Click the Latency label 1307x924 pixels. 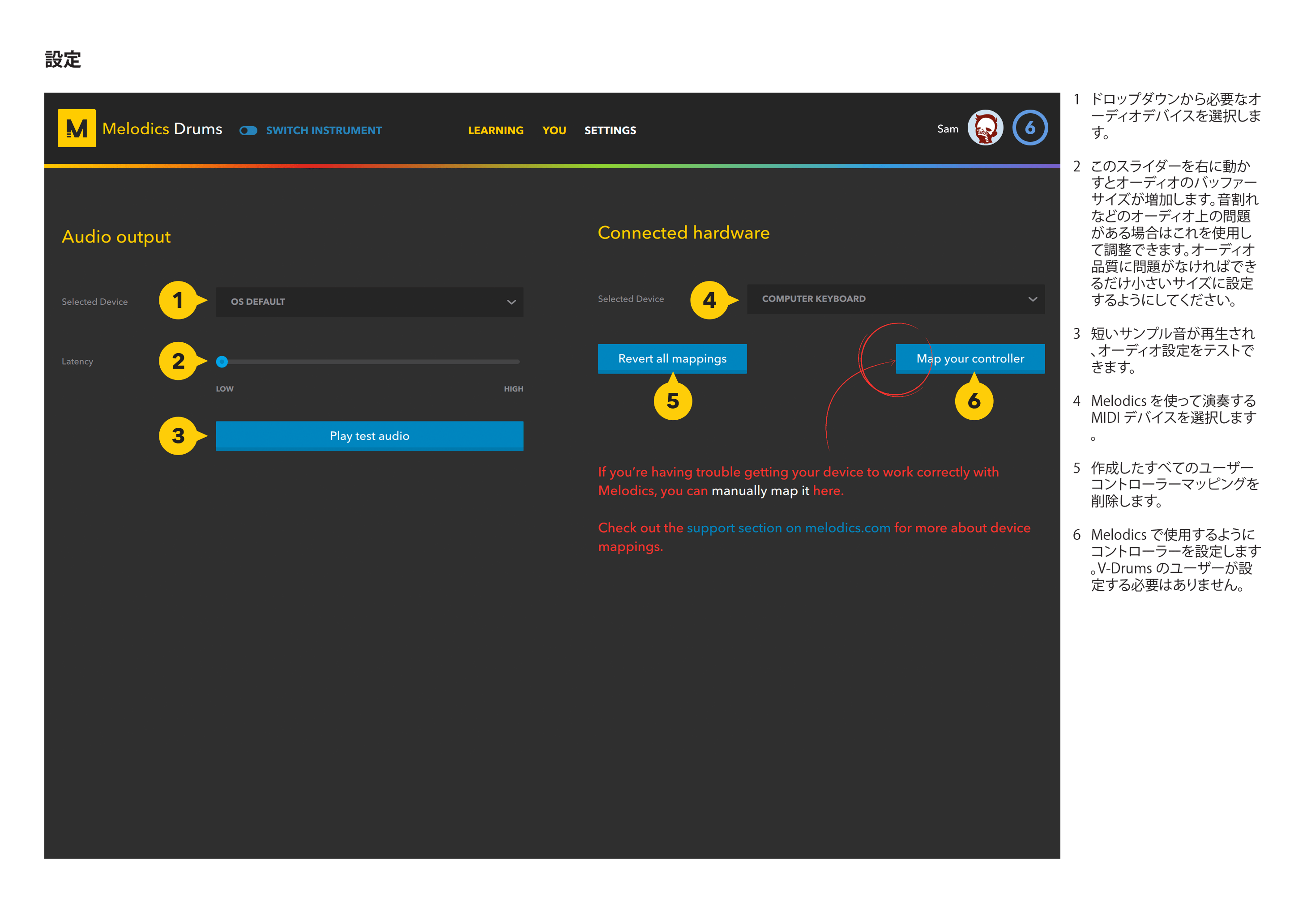pyautogui.click(x=77, y=361)
